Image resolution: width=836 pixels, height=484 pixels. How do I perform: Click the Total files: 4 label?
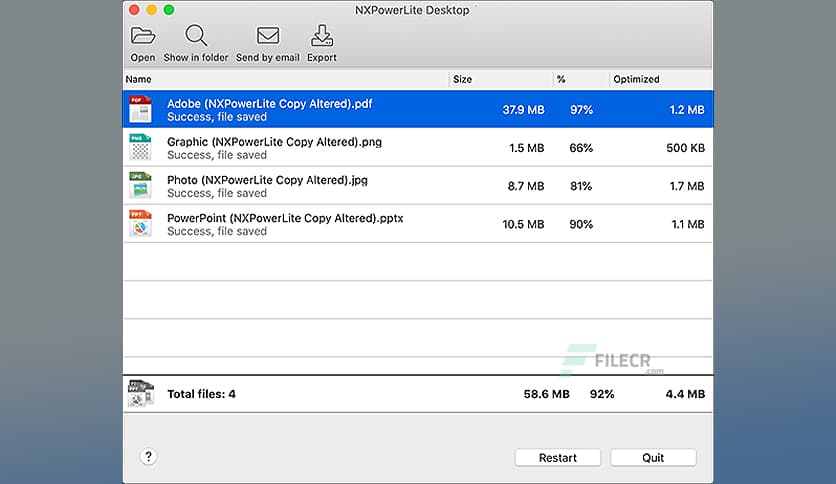201,394
